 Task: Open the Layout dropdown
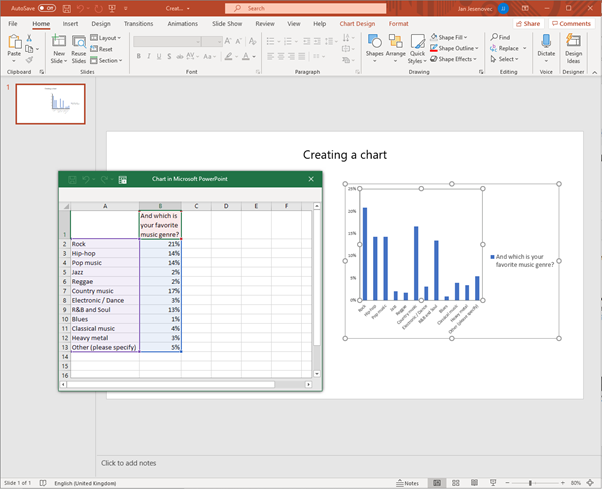[107, 37]
